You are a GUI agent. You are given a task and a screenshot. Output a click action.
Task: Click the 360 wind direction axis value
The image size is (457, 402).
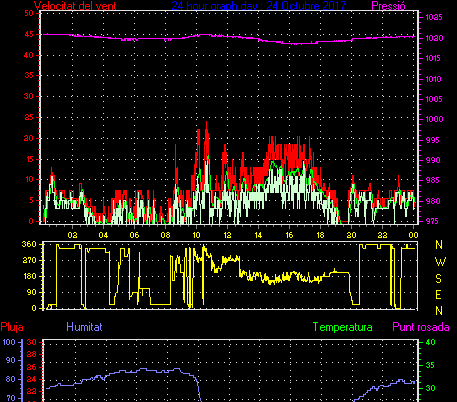click(29, 244)
